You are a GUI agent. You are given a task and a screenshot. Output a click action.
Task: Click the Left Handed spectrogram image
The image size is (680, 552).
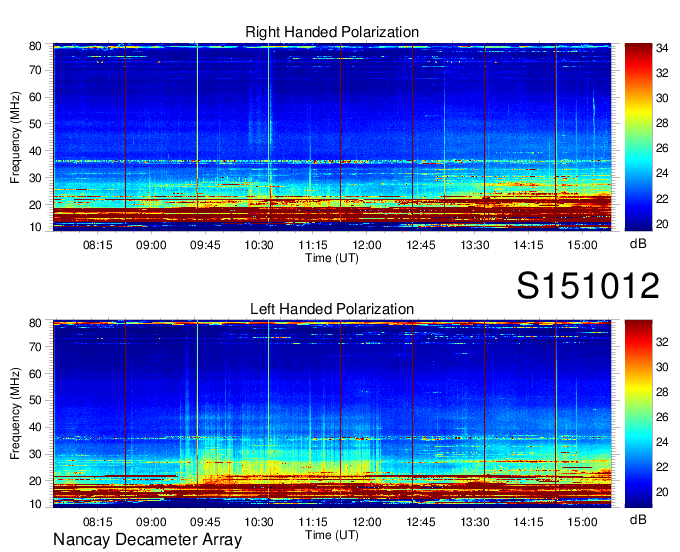point(332,414)
